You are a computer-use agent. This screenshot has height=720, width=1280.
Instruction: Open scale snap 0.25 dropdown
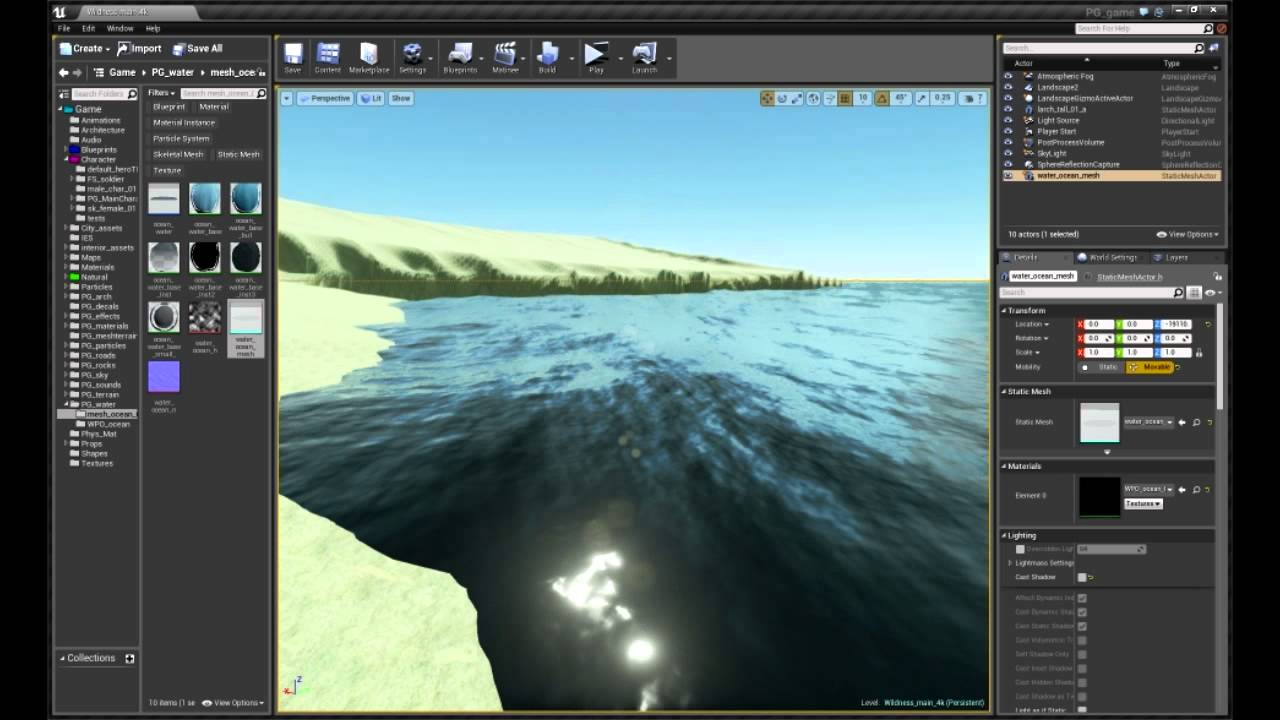942,98
